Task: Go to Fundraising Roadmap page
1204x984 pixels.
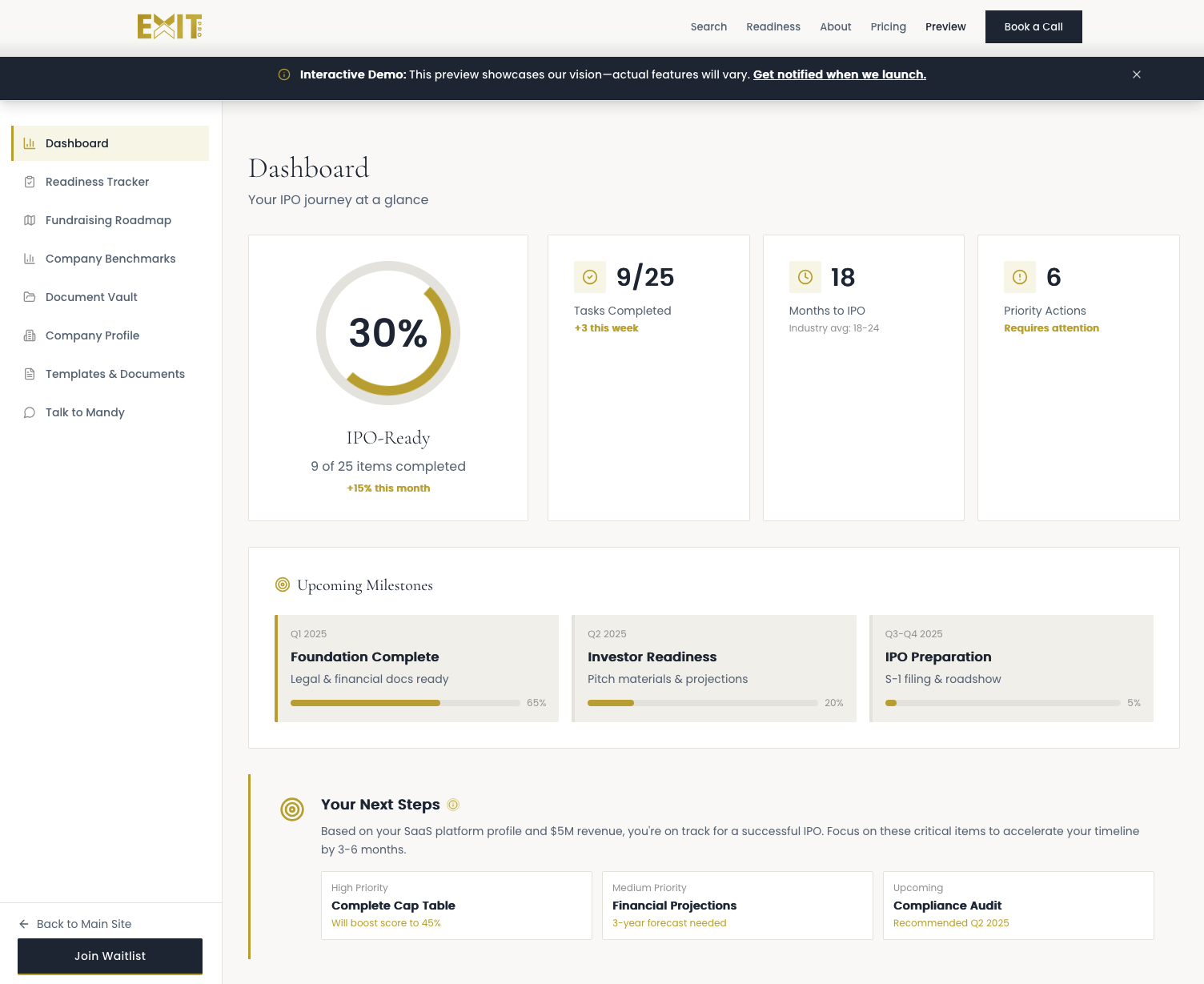Action: (x=108, y=220)
